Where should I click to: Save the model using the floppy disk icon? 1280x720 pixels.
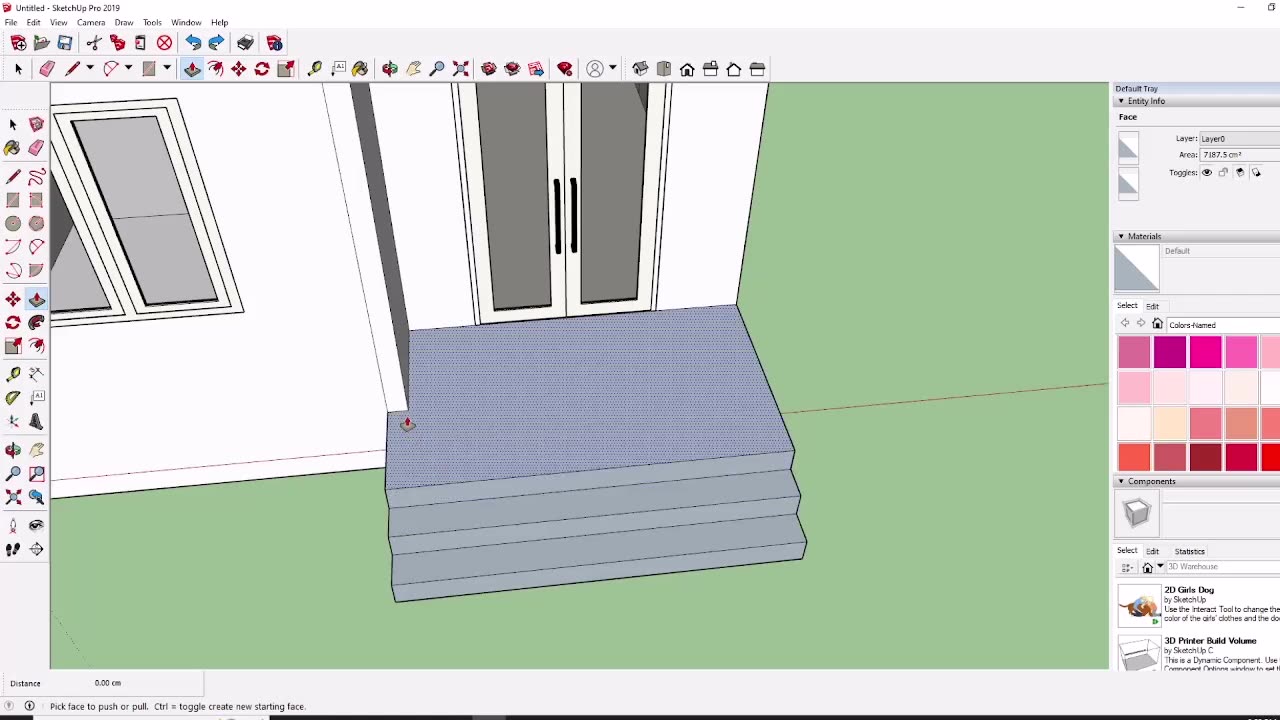coord(64,43)
